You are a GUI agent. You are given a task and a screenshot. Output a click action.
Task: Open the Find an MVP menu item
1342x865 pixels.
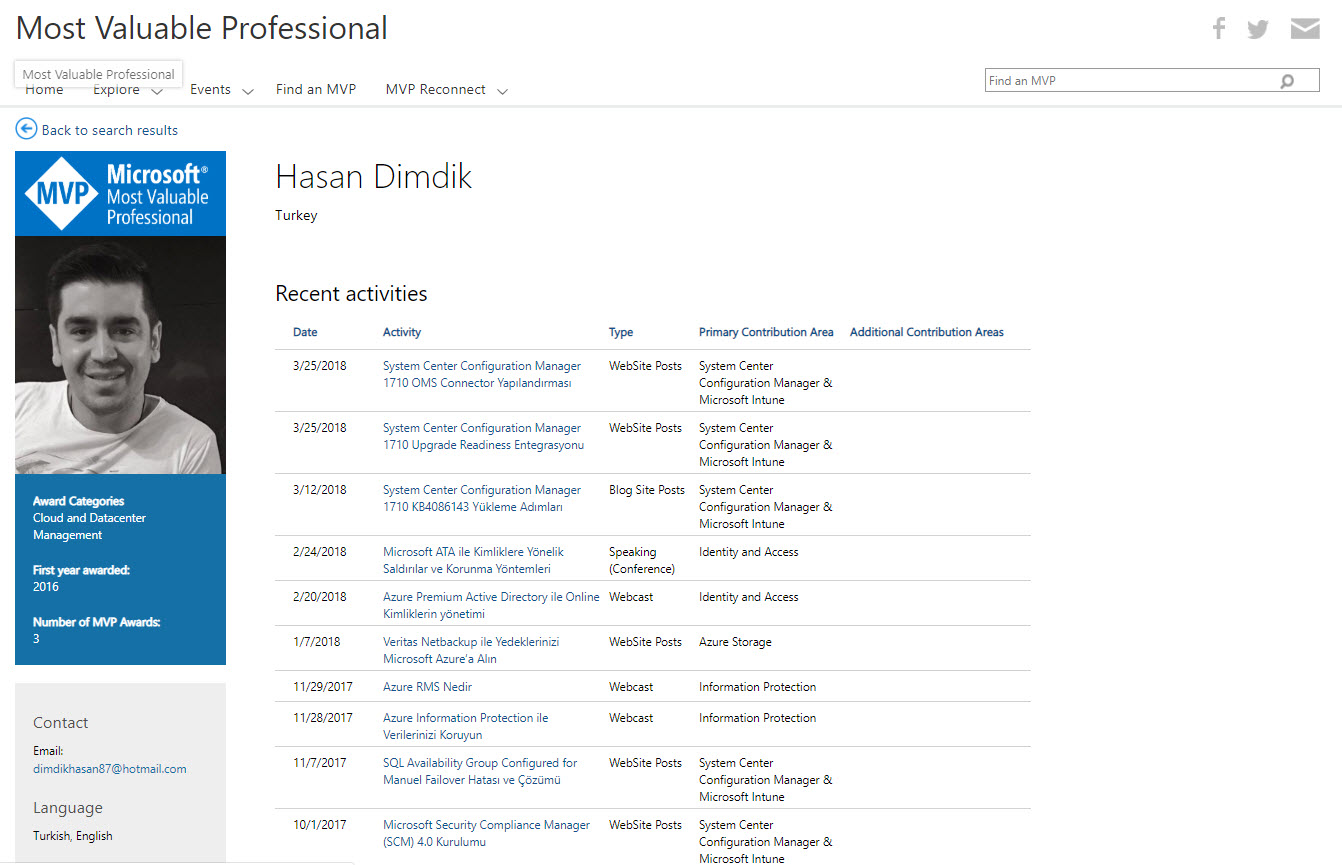pyautogui.click(x=315, y=89)
